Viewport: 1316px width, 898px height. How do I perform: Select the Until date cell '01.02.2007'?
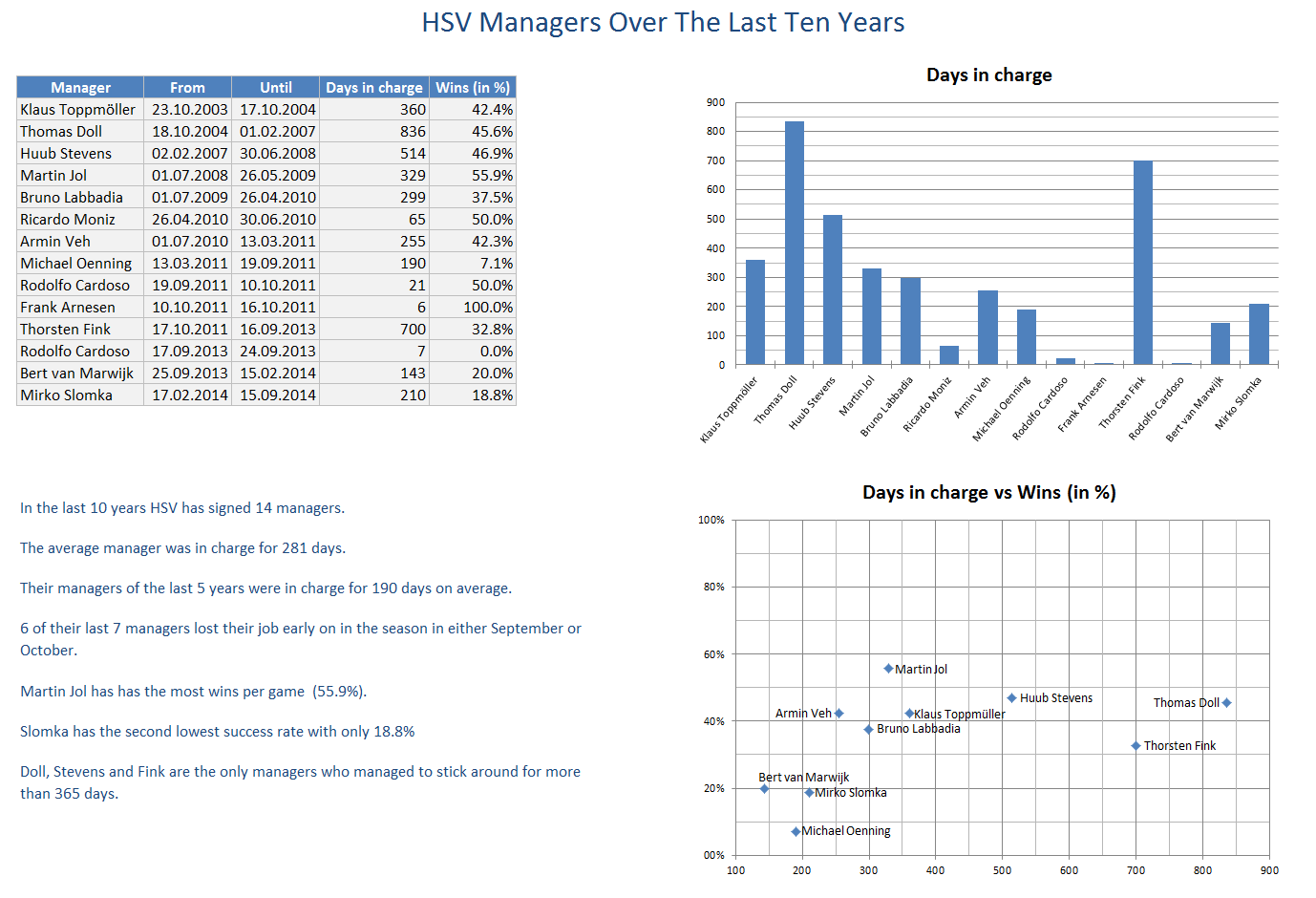point(276,131)
